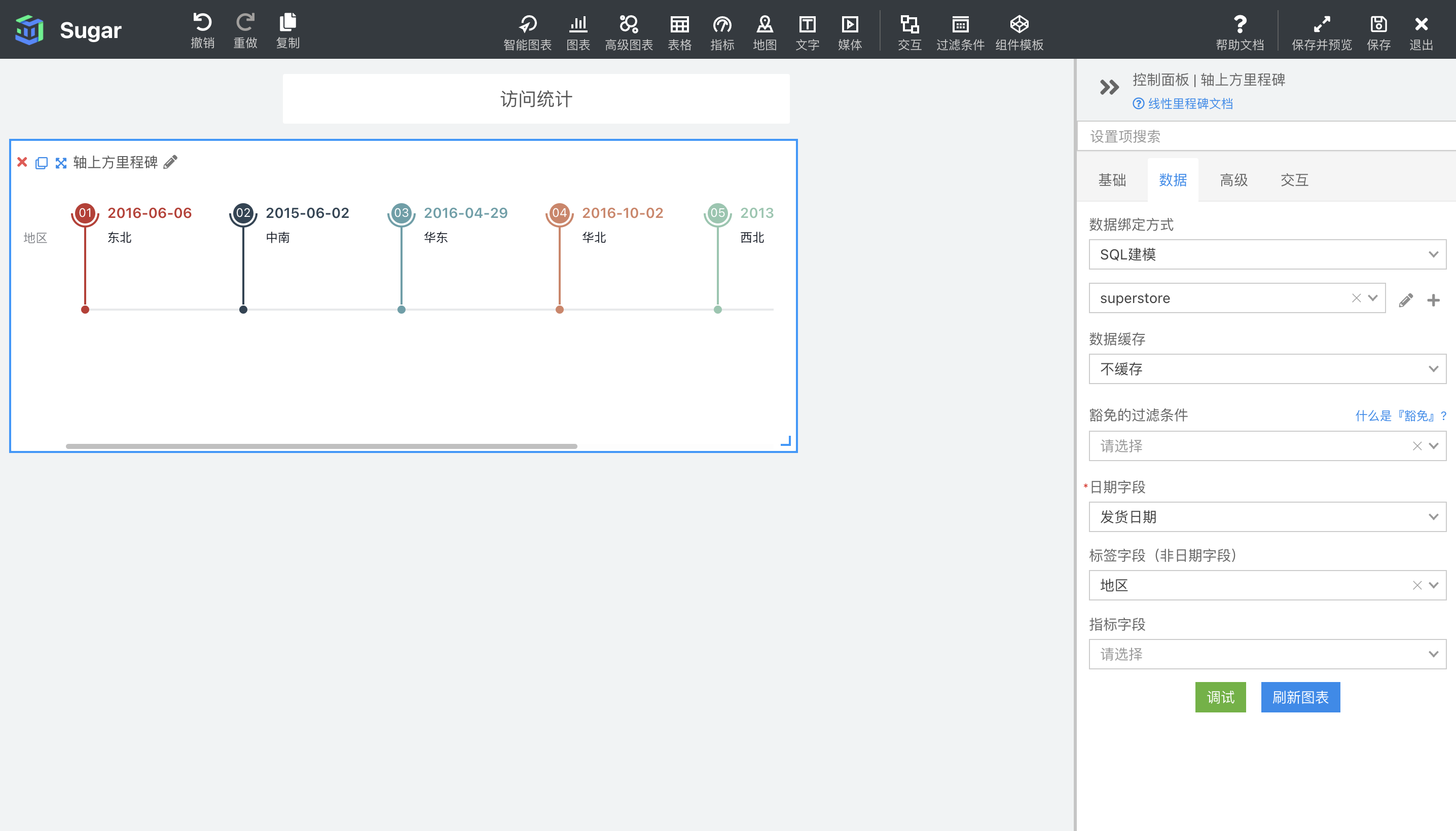The width and height of the screenshot is (1456, 831).
Task: Clear the 地区 label field selection
Action: click(x=1416, y=586)
